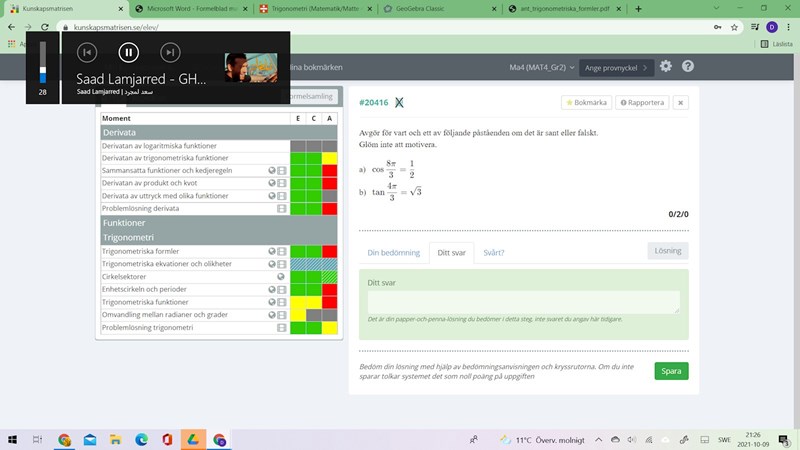
Task: Click the help question mark icon
Action: point(688,66)
